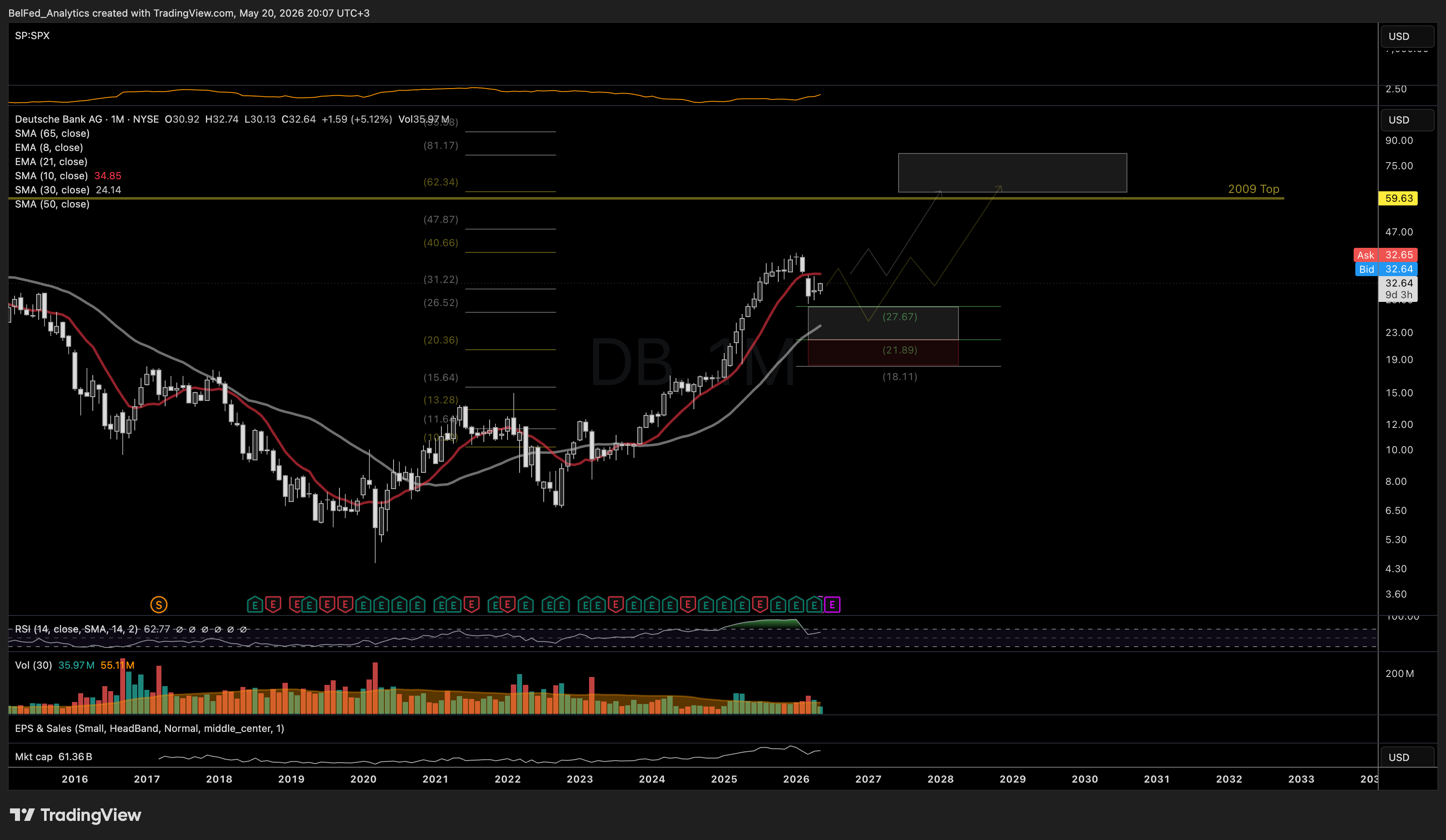This screenshot has height=840, width=1446.
Task: Click the Mkt cap 61.36 B legend
Action: coord(53,757)
